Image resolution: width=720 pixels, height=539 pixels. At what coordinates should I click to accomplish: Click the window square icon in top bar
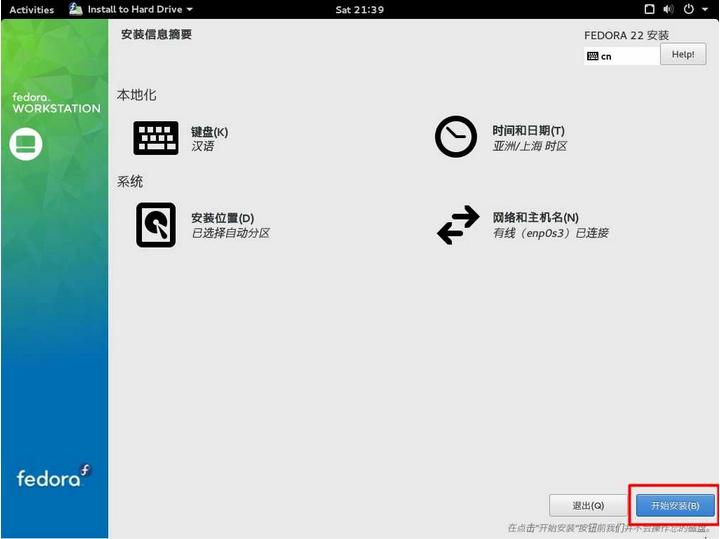coord(649,9)
